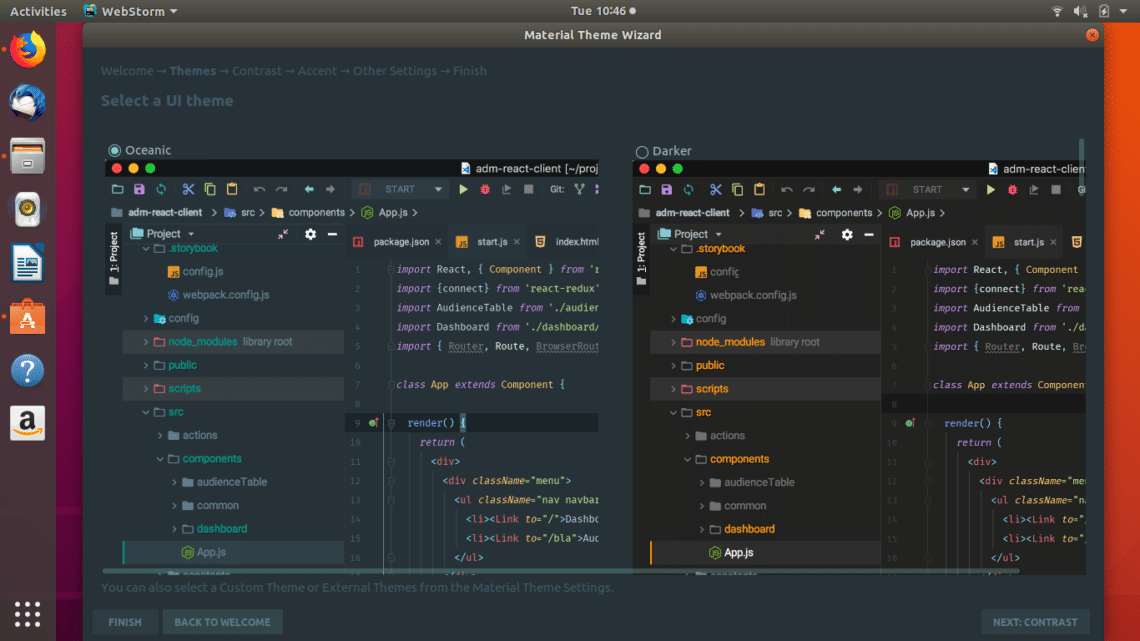Click the Git branch icon in the Oceanic preview
The width and height of the screenshot is (1140, 641).
click(579, 189)
